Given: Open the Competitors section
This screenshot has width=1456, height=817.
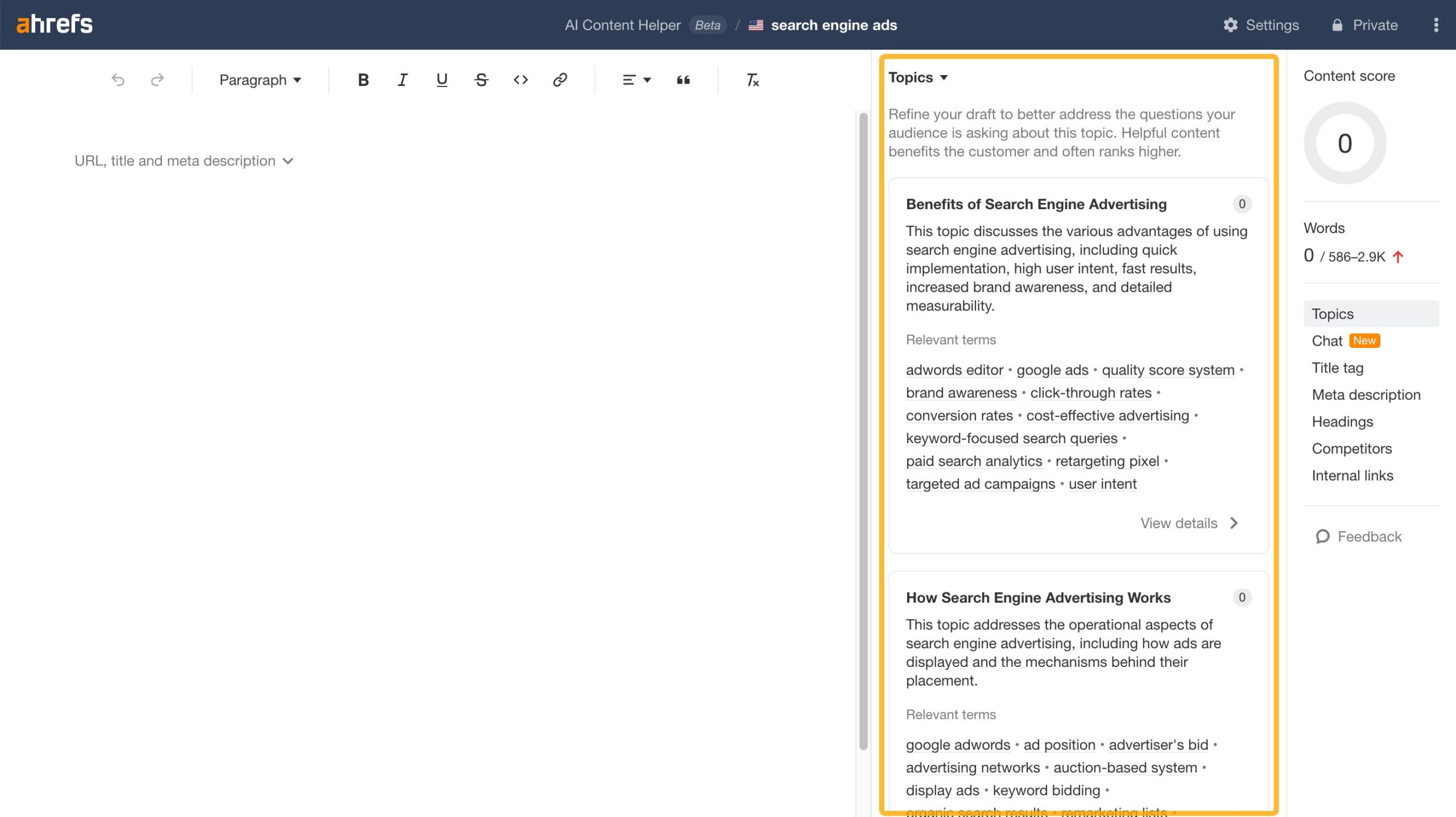Looking at the screenshot, I should tap(1351, 449).
